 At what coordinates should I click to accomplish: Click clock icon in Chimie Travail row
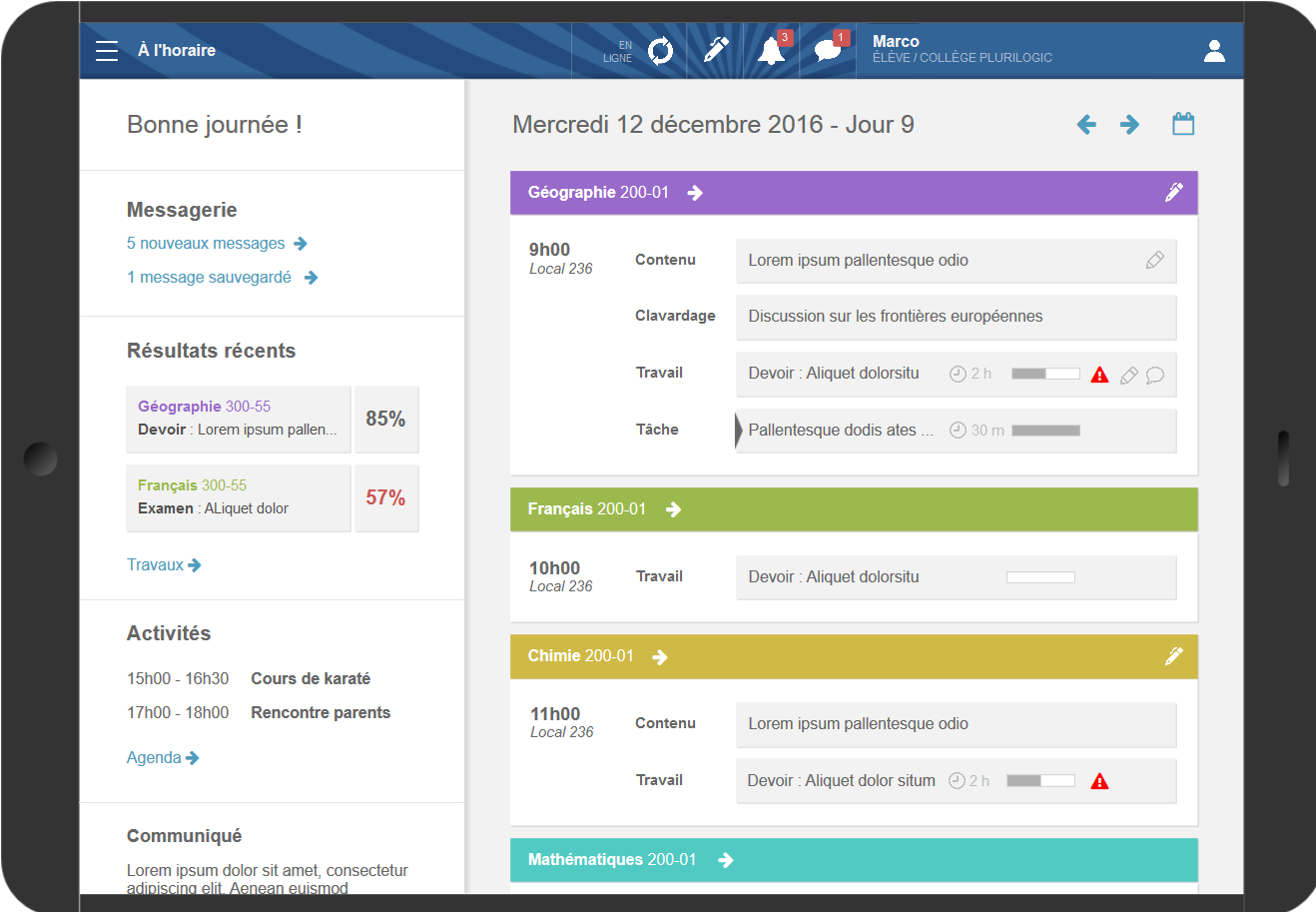[x=957, y=781]
